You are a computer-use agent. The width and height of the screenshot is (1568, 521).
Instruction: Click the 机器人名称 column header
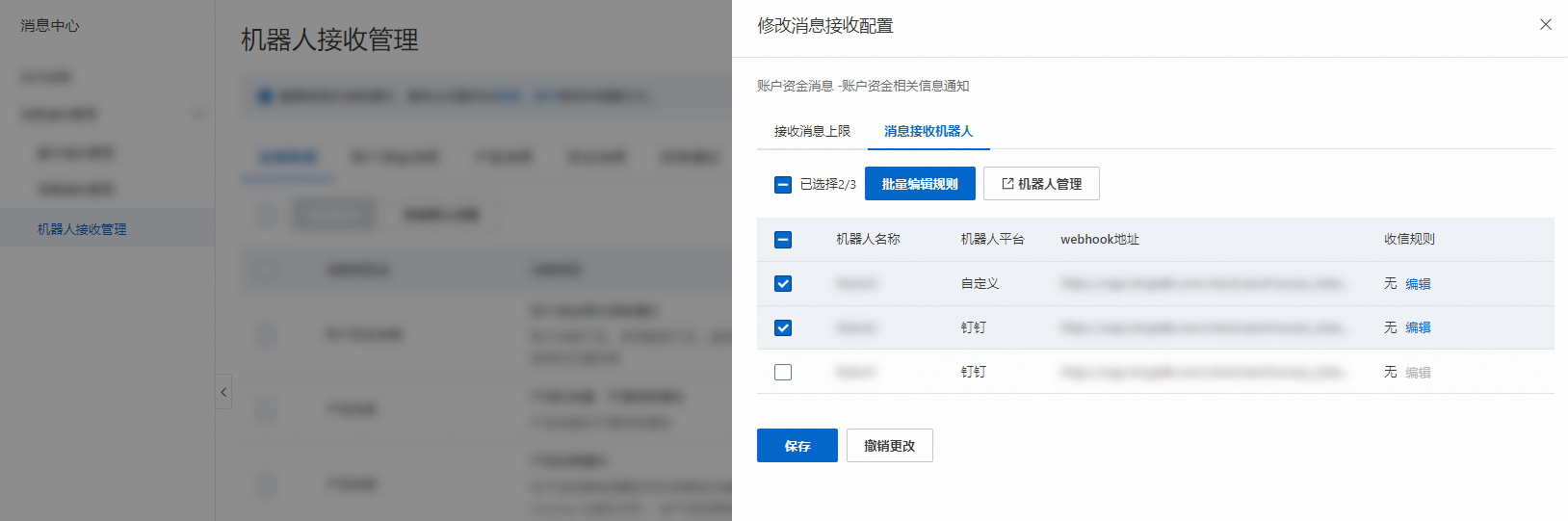point(868,239)
